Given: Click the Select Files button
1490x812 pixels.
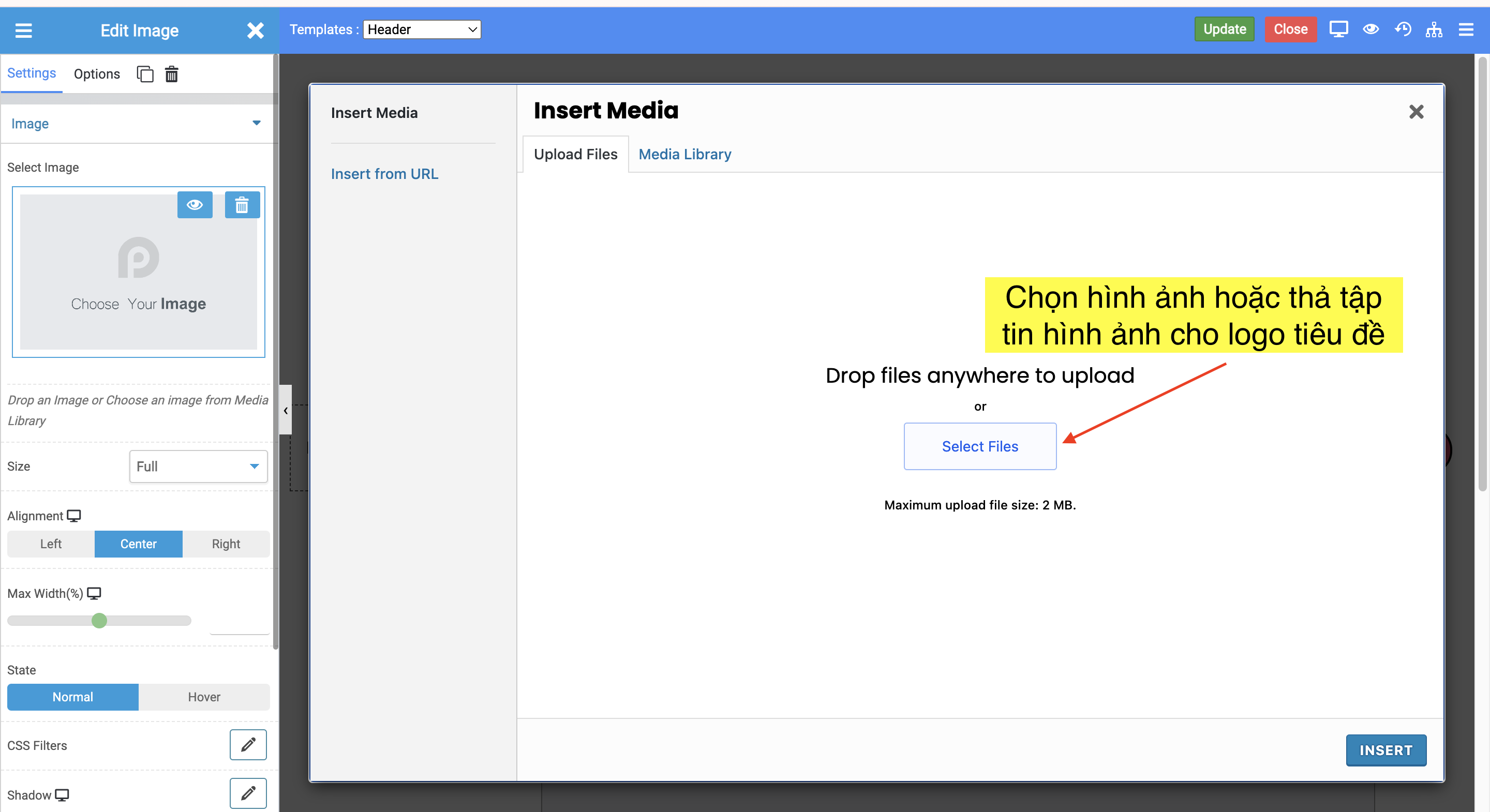Looking at the screenshot, I should point(980,446).
